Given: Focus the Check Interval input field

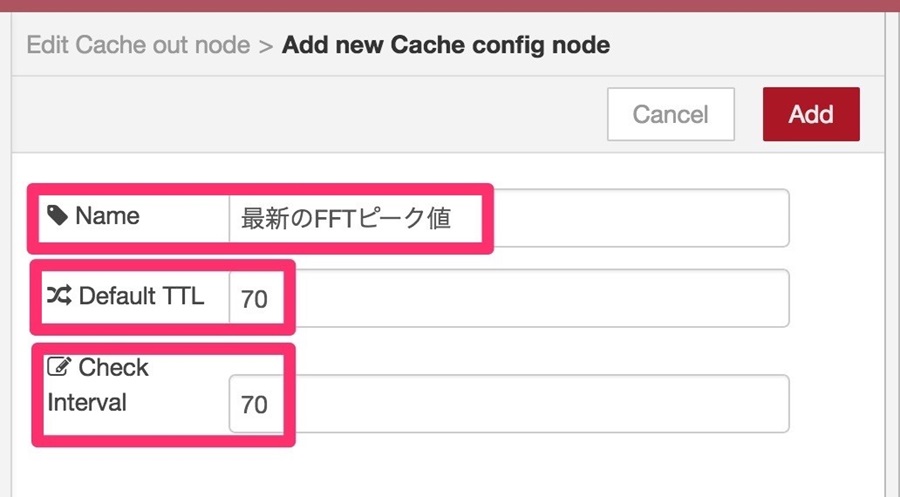Looking at the screenshot, I should 509,403.
